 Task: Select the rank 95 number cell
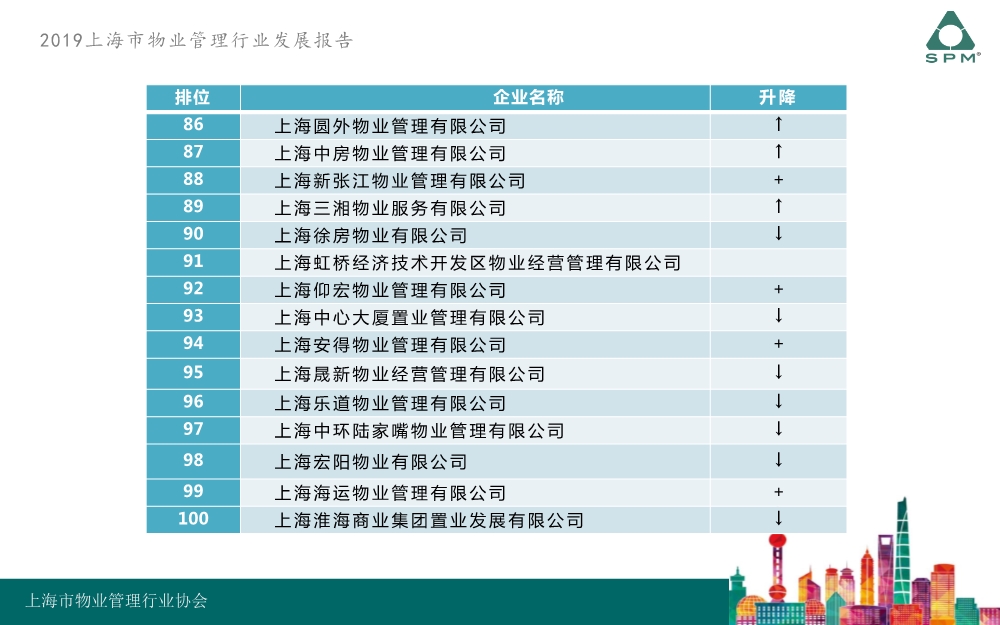(193, 372)
